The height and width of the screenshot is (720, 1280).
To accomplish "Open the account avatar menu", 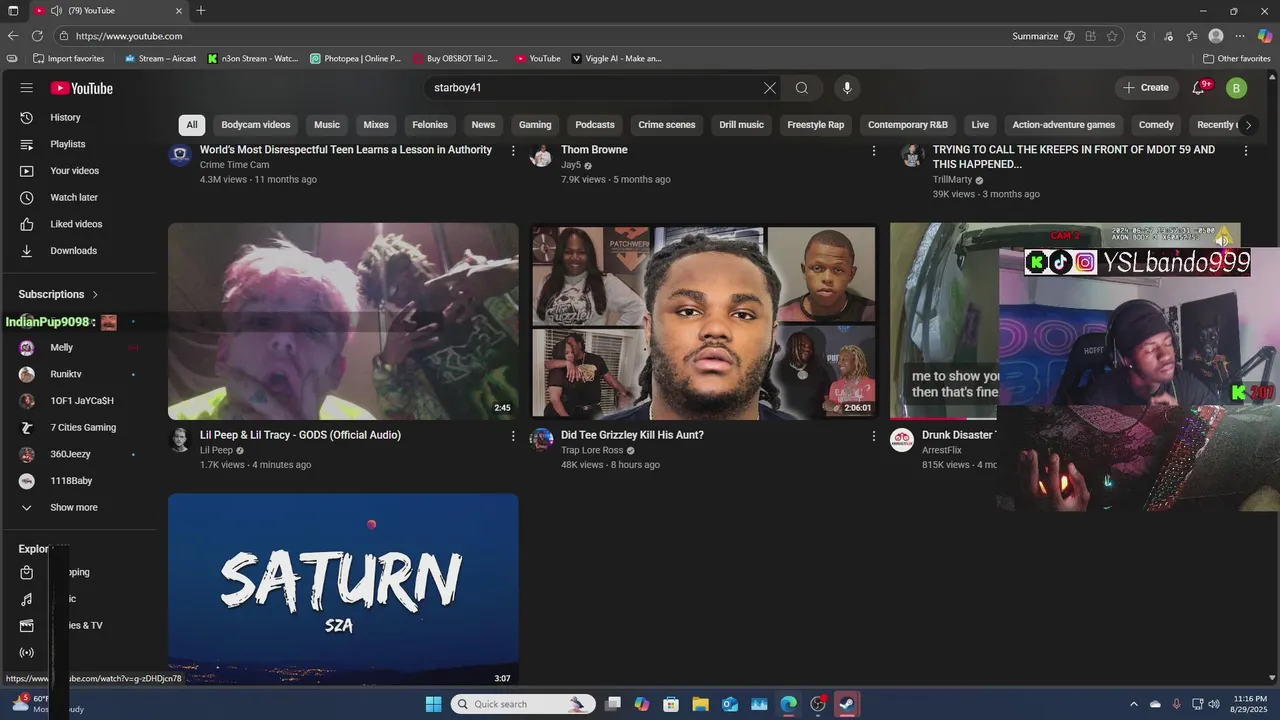I will click(1236, 88).
